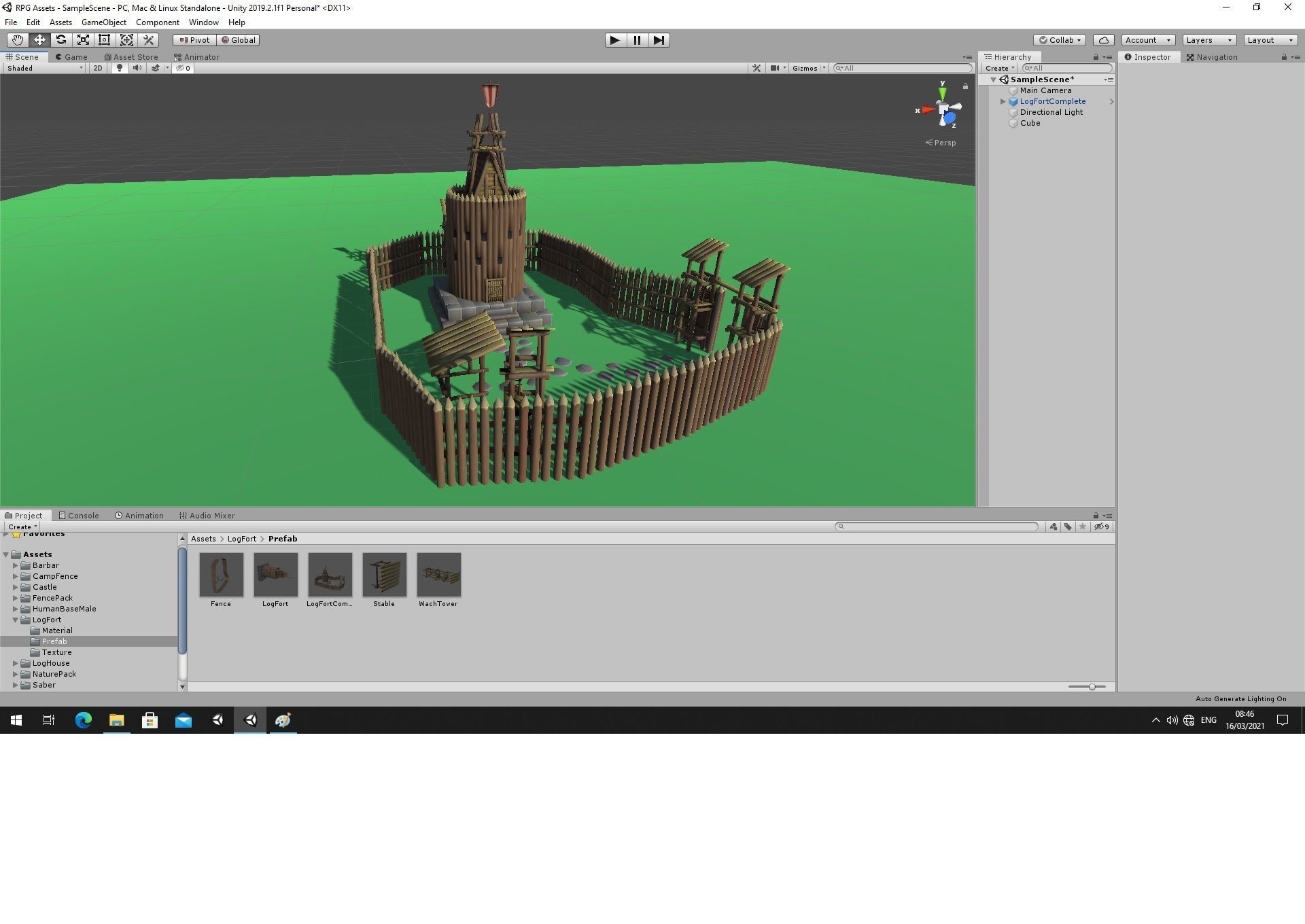The height and width of the screenshot is (924, 1305).
Task: Open the Layers dropdown
Action: [x=1207, y=39]
